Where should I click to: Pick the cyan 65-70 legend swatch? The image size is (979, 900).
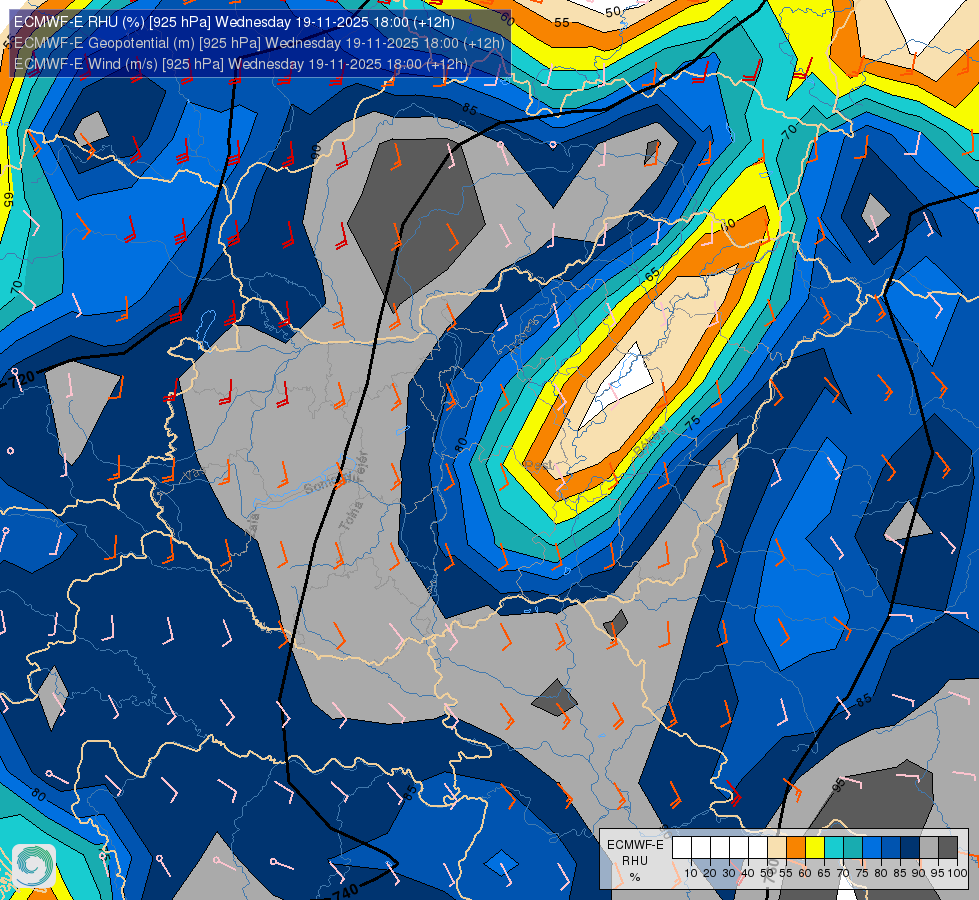click(x=834, y=848)
